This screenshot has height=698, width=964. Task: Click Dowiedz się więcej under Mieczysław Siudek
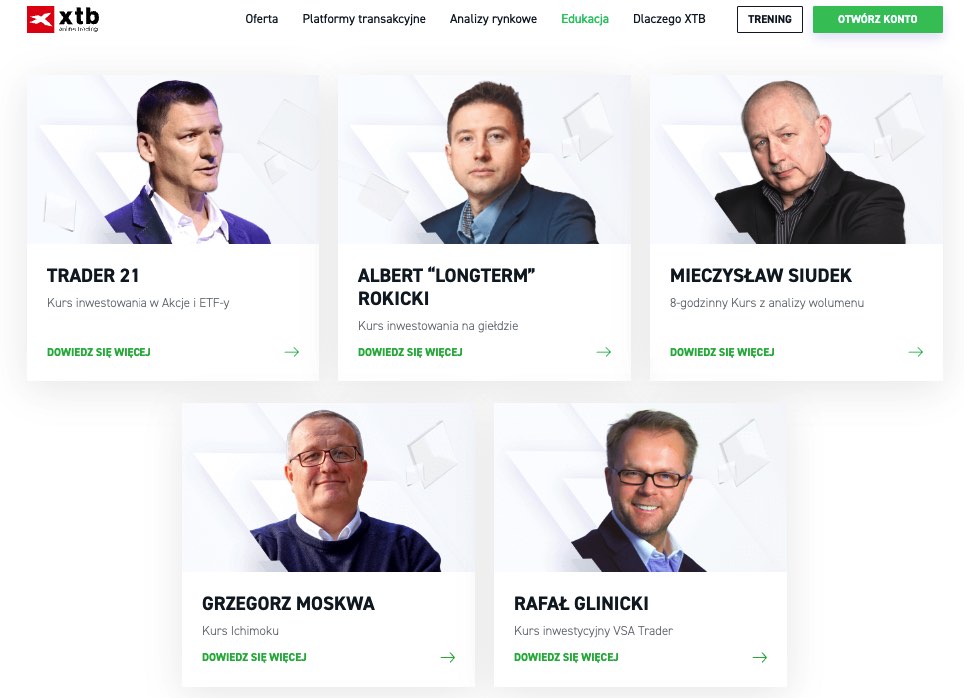coord(722,352)
